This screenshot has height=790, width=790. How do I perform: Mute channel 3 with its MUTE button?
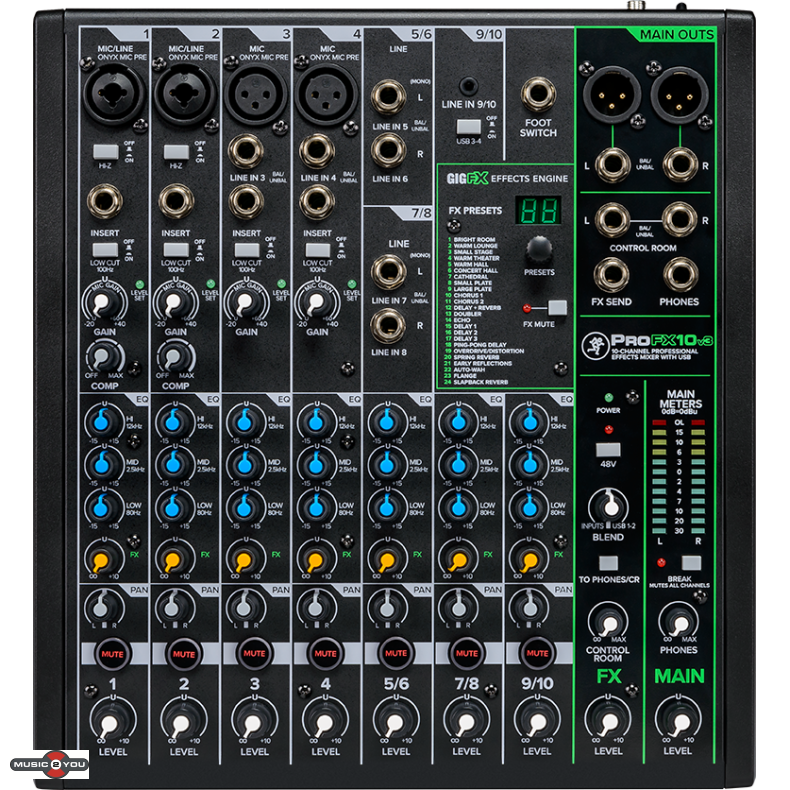click(254, 653)
